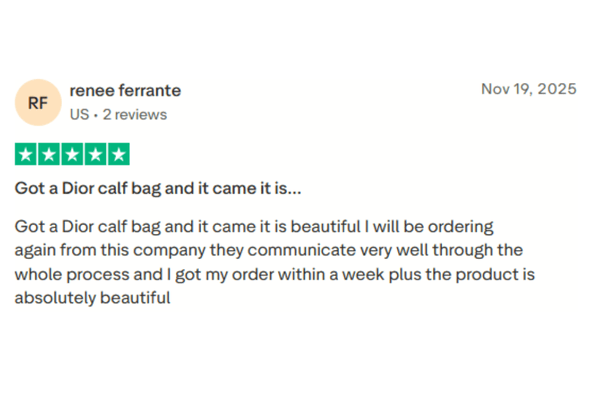Click the third green star
This screenshot has width=600, height=400.
coord(72,155)
